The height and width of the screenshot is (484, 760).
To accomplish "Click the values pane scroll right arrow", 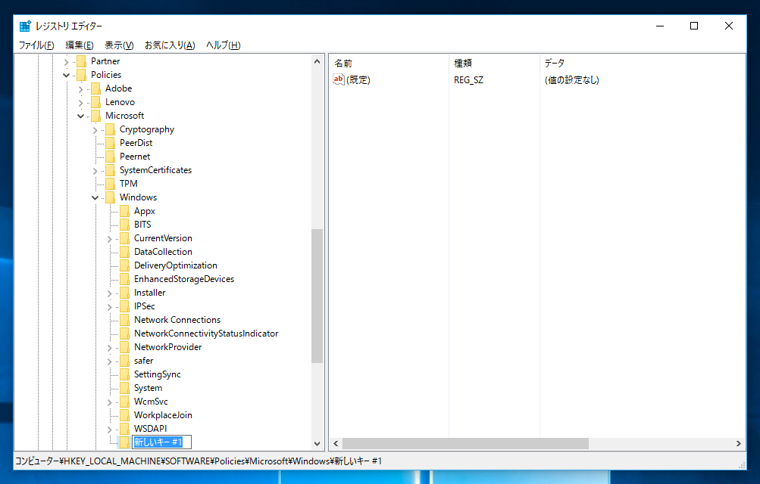I will (738, 443).
